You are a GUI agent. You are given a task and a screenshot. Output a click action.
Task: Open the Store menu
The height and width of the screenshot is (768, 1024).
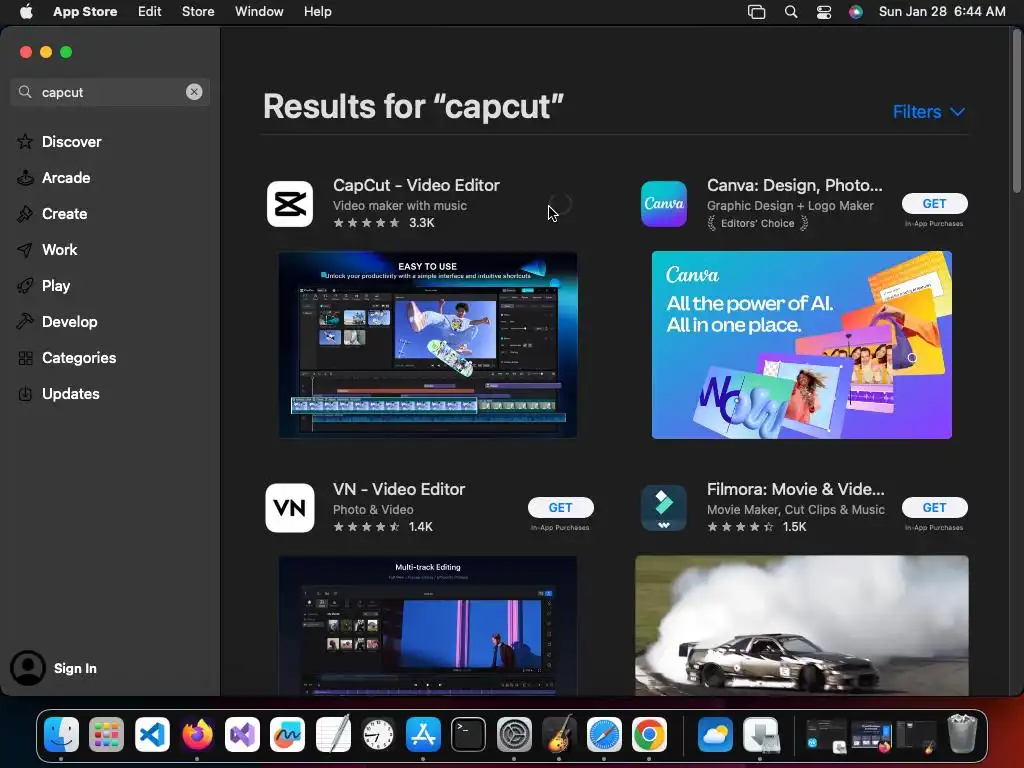pos(198,12)
